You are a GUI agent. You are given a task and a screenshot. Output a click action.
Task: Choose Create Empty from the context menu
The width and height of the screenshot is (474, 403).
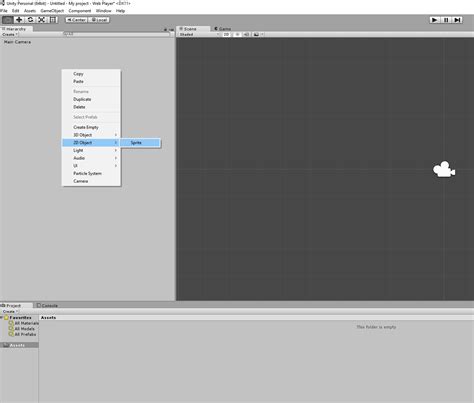tap(91, 127)
